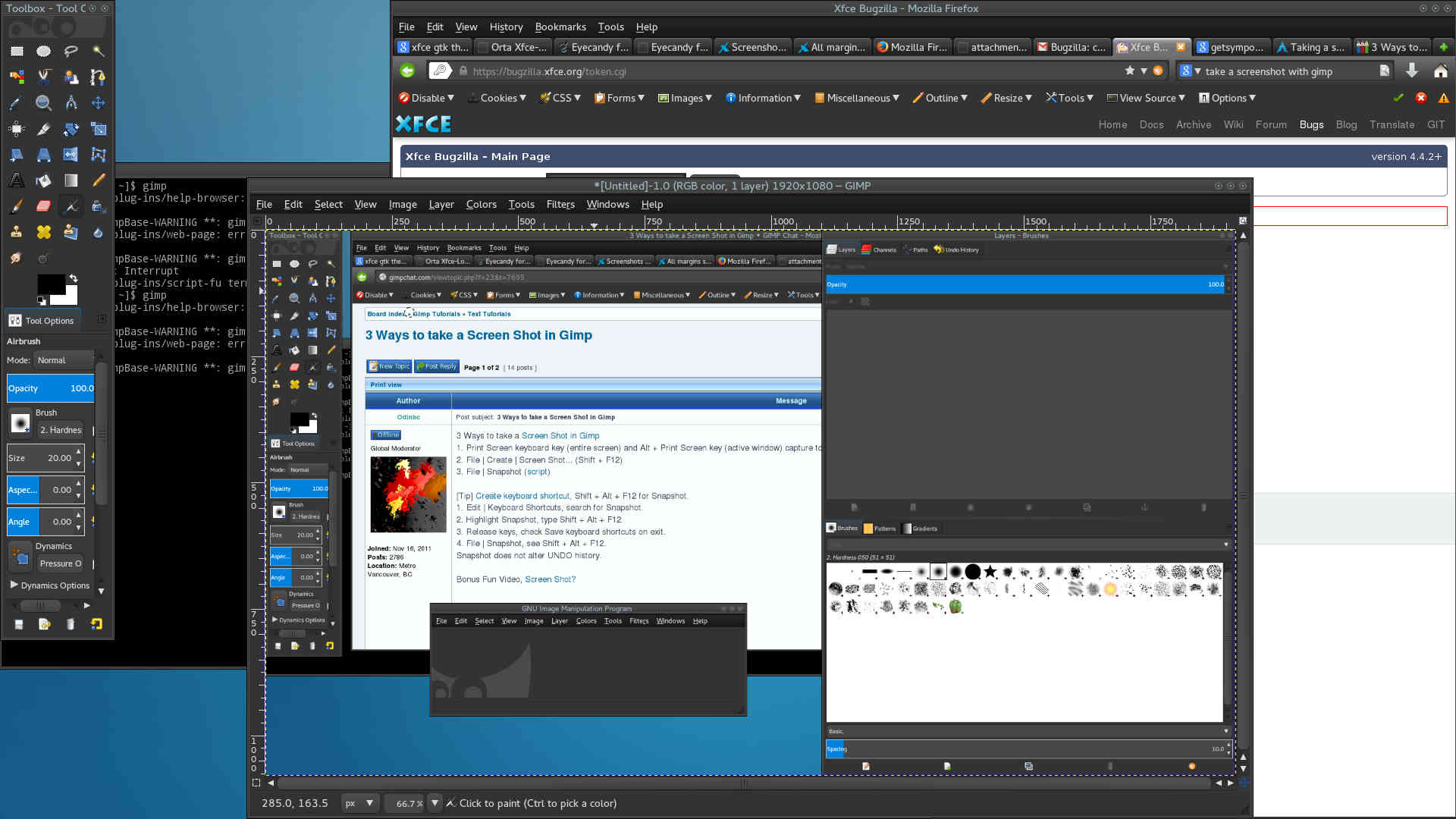Select the red Eraser tool
1456x819 pixels.
pos(43,206)
